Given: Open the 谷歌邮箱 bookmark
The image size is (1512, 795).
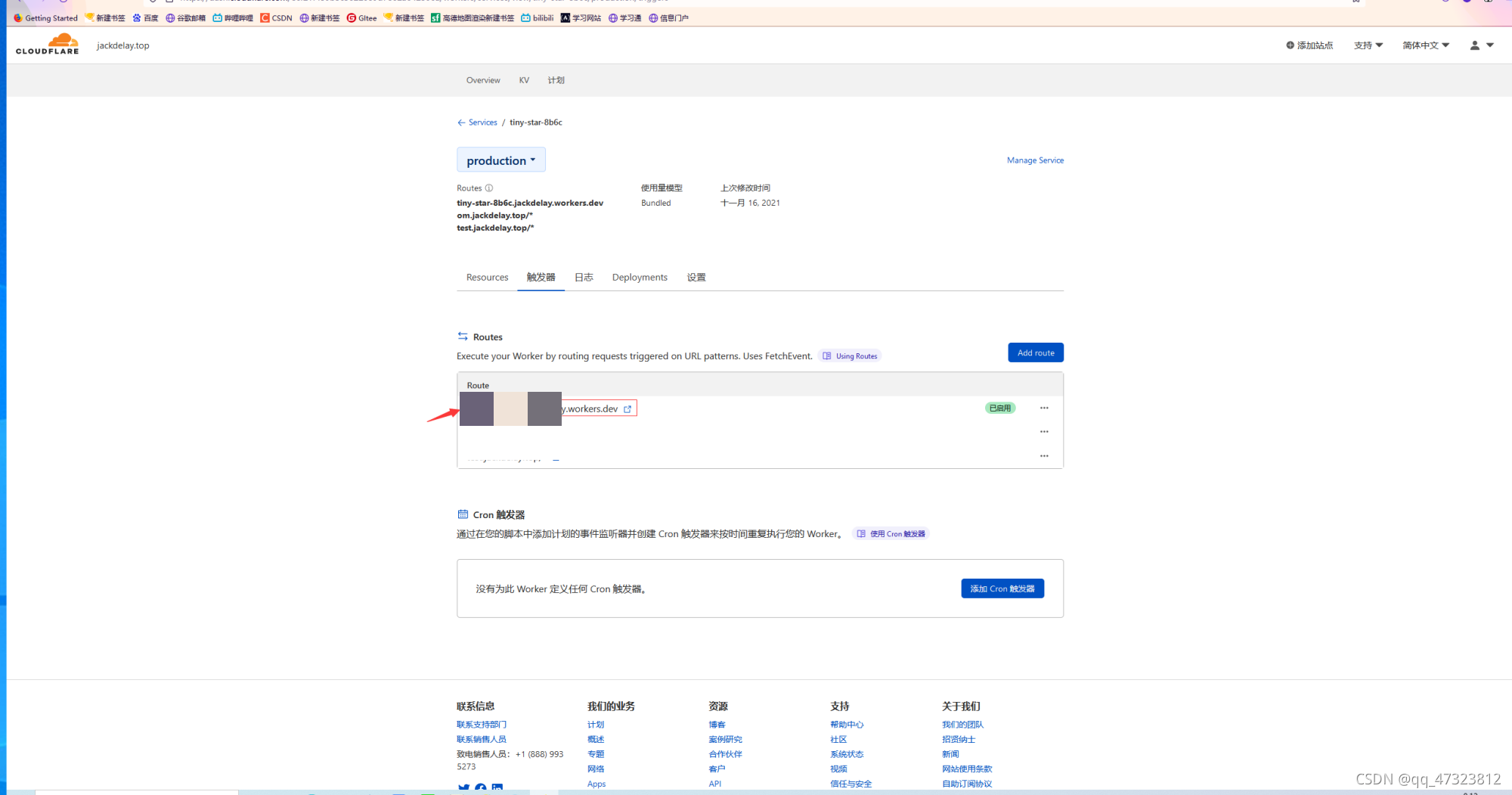Looking at the screenshot, I should tap(185, 18).
